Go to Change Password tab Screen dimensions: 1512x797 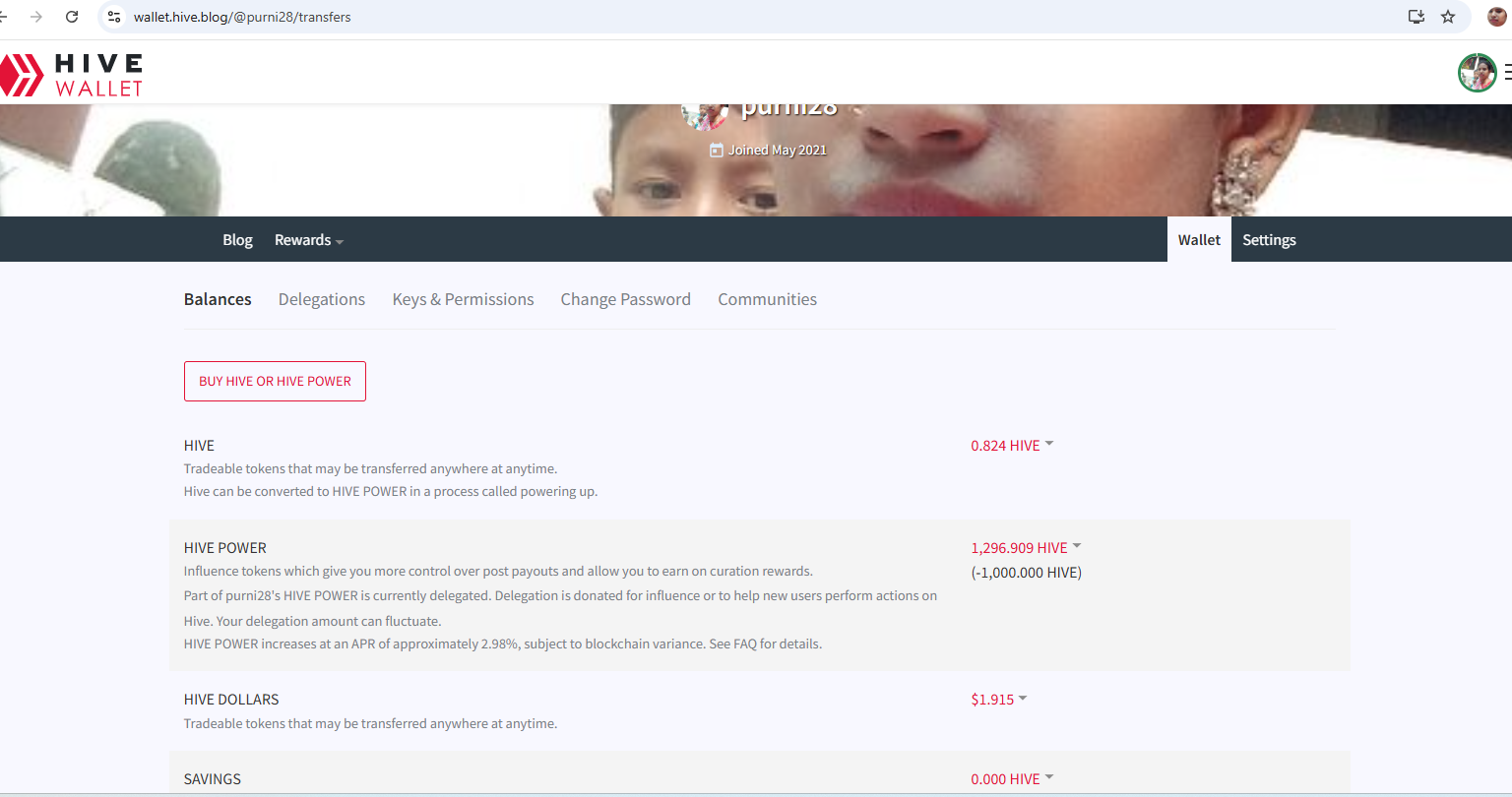click(626, 299)
